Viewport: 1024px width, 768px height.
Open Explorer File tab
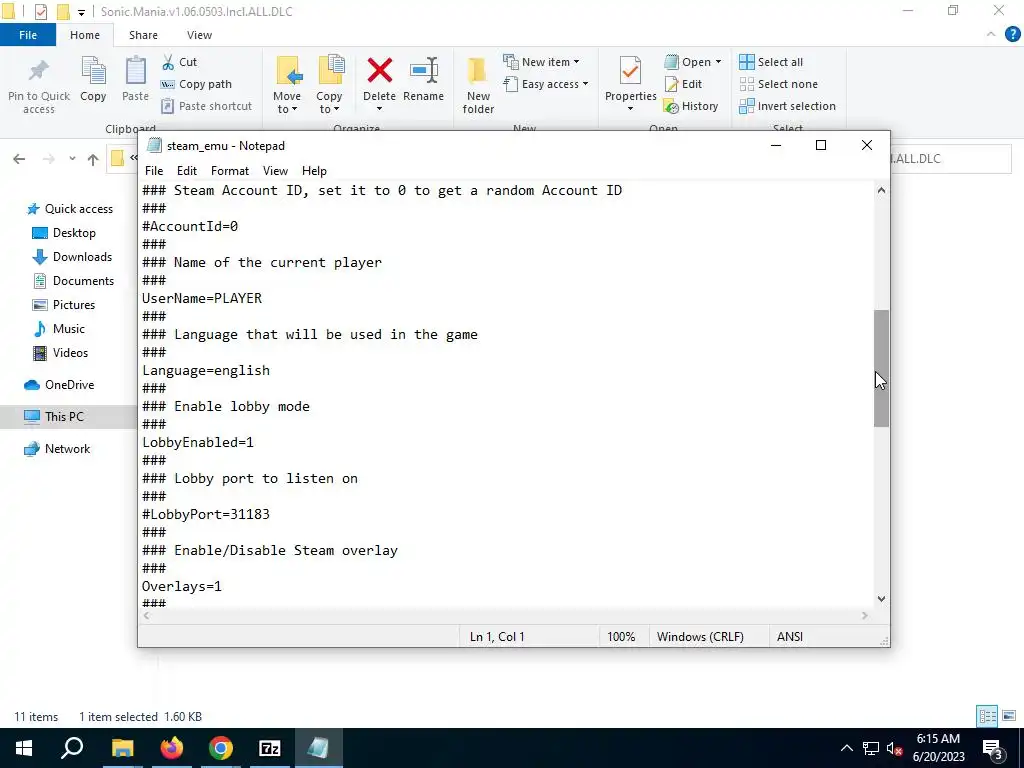[28, 35]
